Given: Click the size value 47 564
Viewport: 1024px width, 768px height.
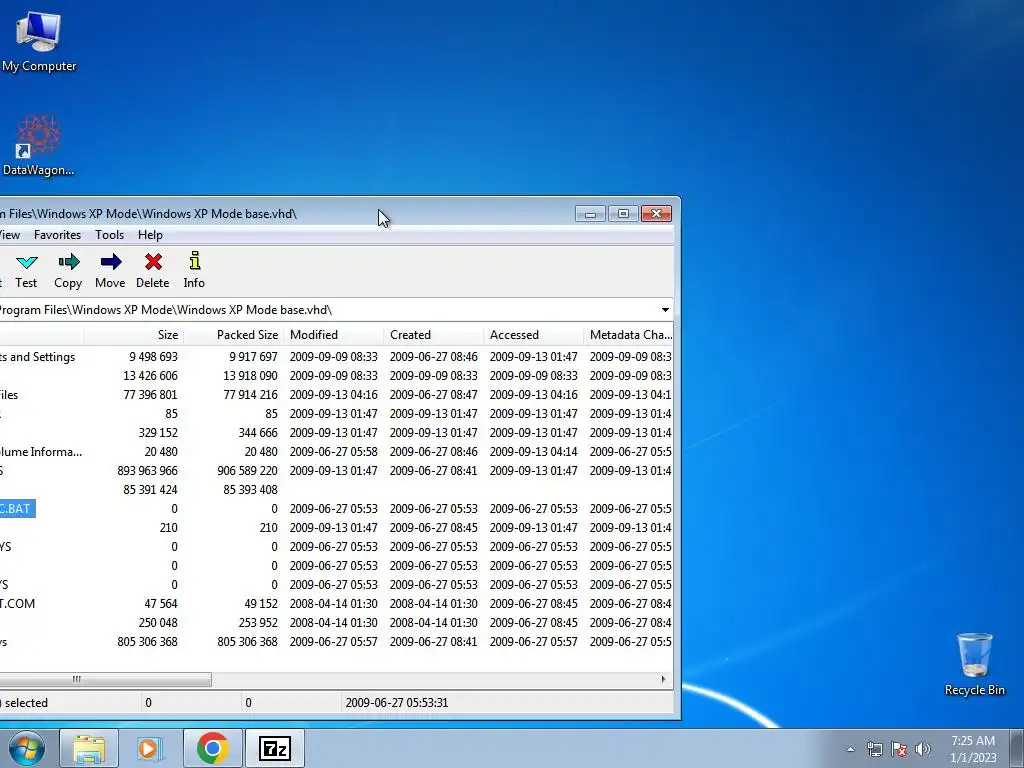Looking at the screenshot, I should pos(161,604).
